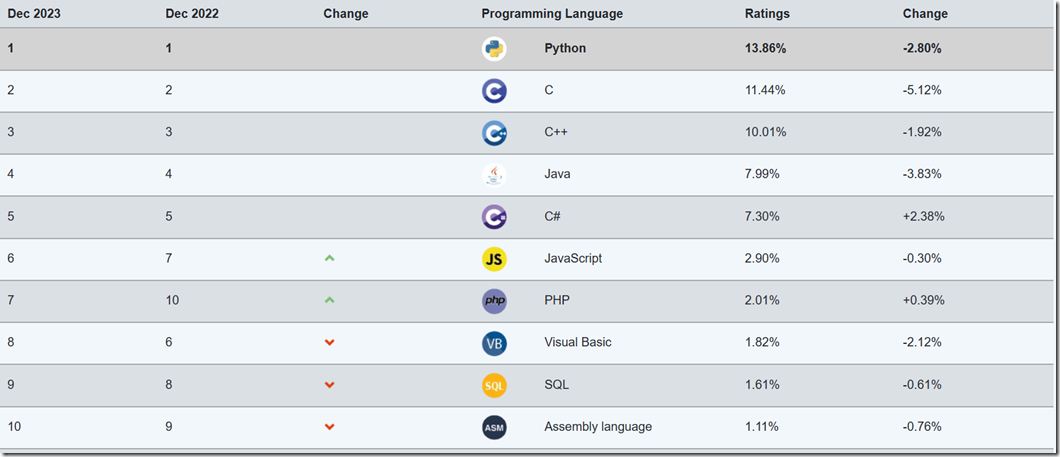Click the Java logo icon
This screenshot has height=457, width=1060.
(494, 174)
